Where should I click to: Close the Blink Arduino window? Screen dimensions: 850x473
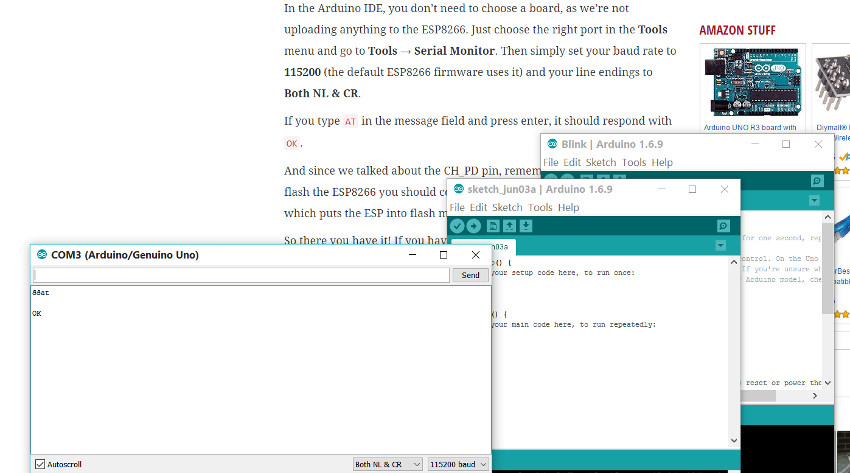[818, 144]
